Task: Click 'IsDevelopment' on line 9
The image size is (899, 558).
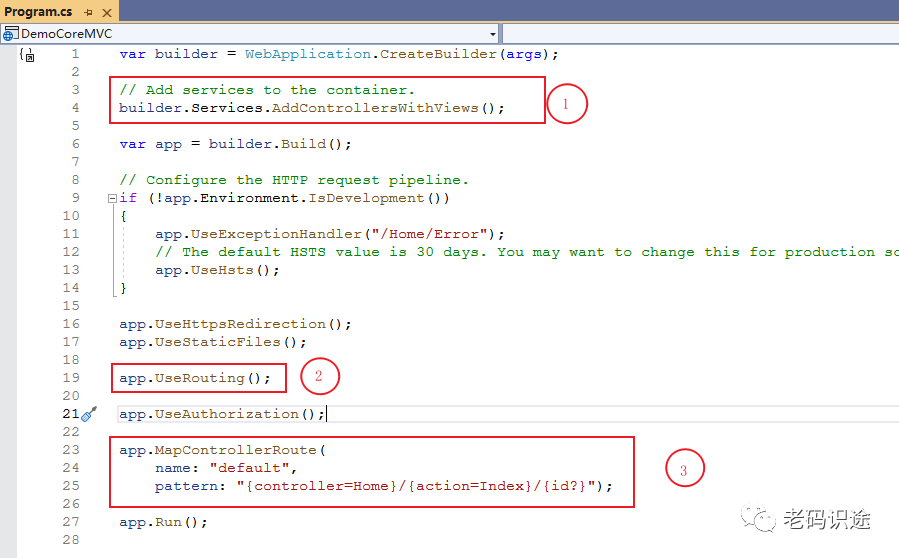Action: pyautogui.click(x=366, y=198)
